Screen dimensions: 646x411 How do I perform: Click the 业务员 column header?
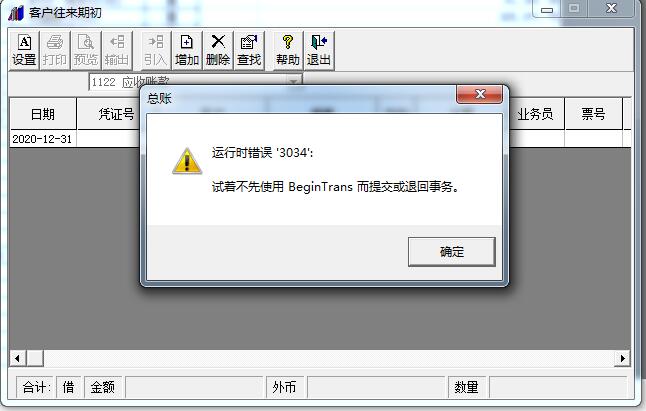(x=535, y=114)
